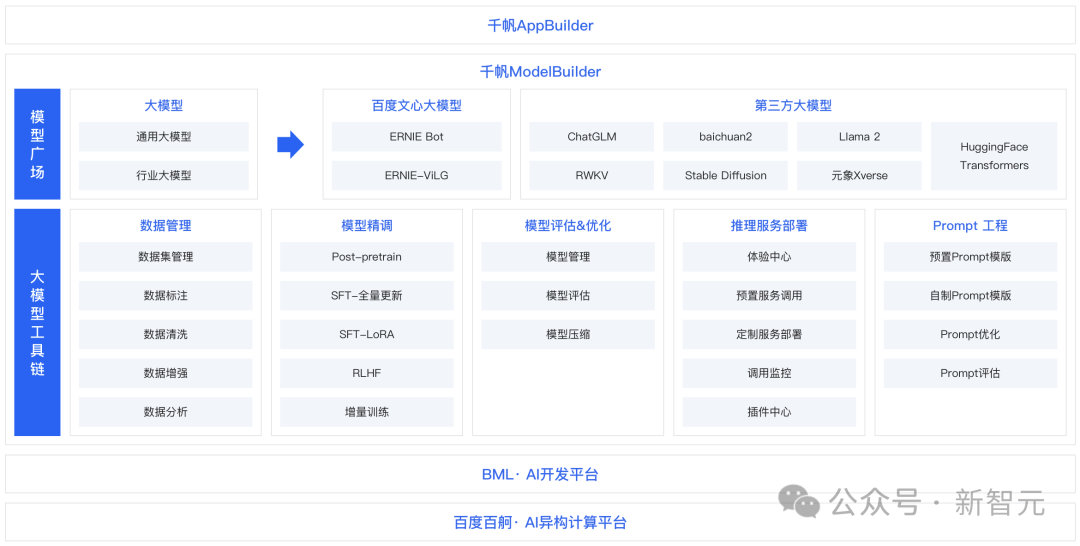This screenshot has height=546, width=1080.
Task: Open HuggingFace Transformers tile
Action: [993, 156]
